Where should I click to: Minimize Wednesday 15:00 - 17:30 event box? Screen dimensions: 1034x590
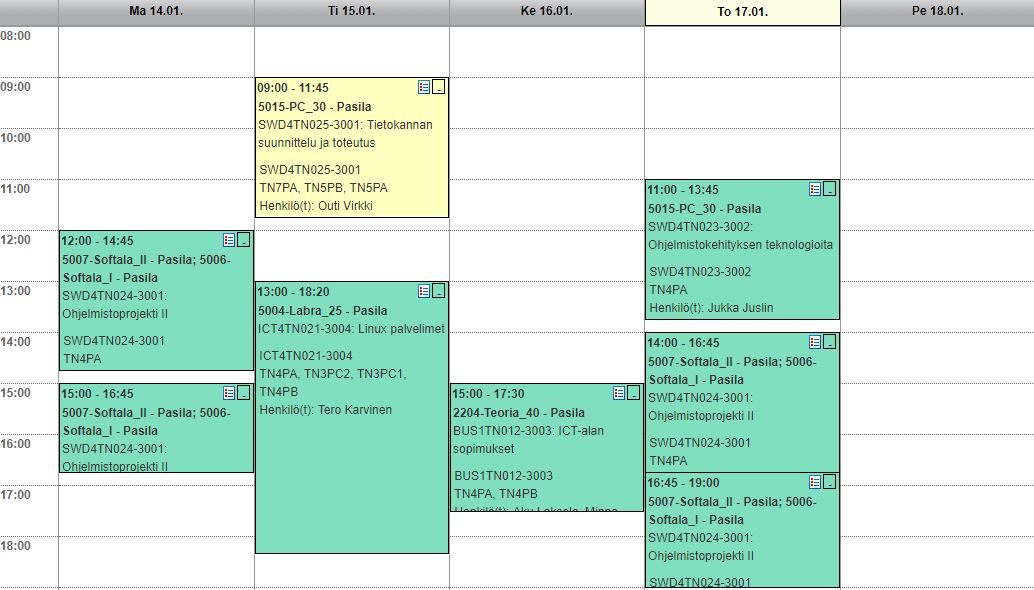(x=634, y=393)
